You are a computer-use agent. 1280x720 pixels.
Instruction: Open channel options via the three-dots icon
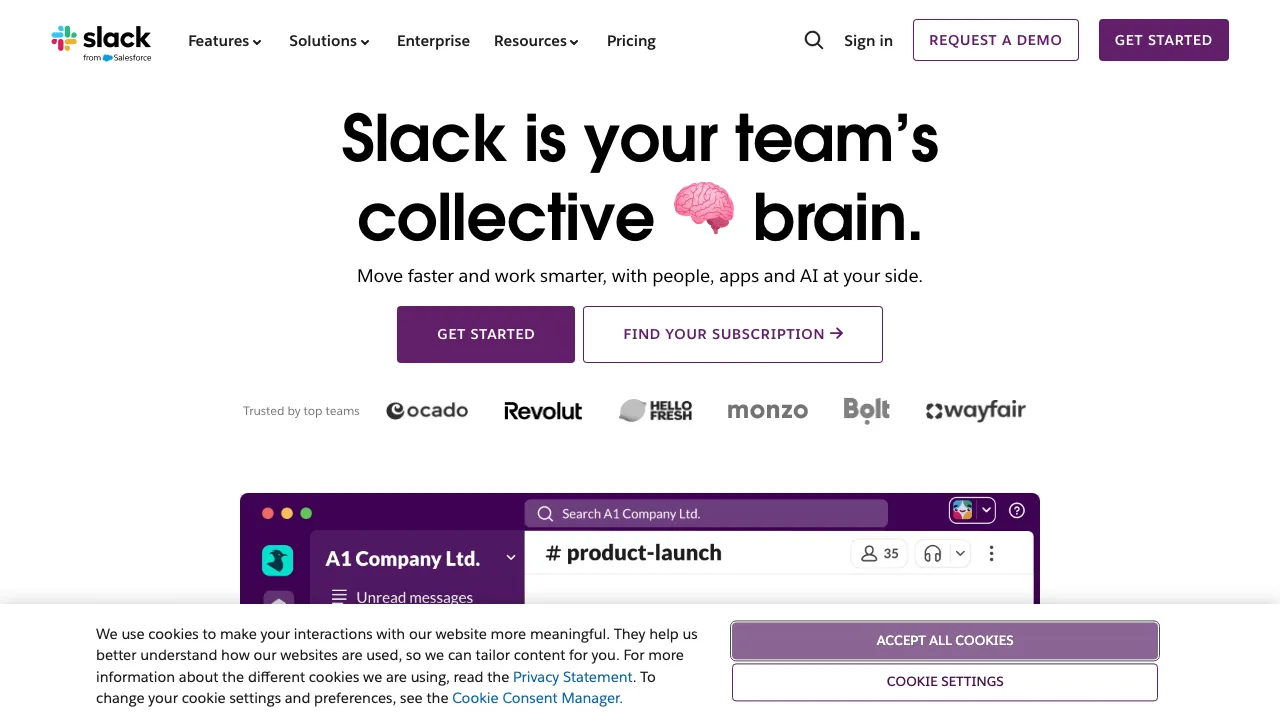tap(991, 553)
